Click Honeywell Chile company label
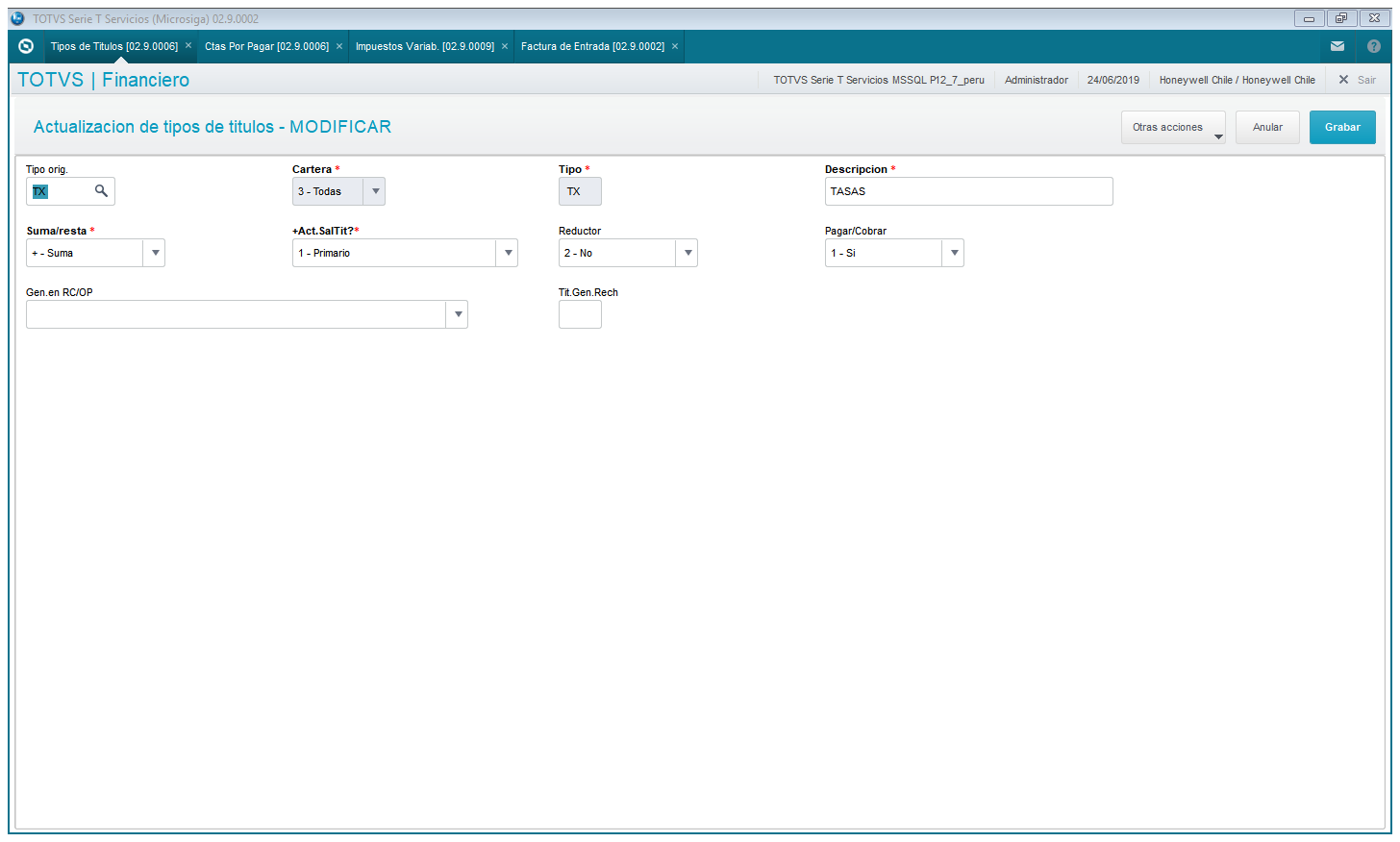 click(1237, 80)
